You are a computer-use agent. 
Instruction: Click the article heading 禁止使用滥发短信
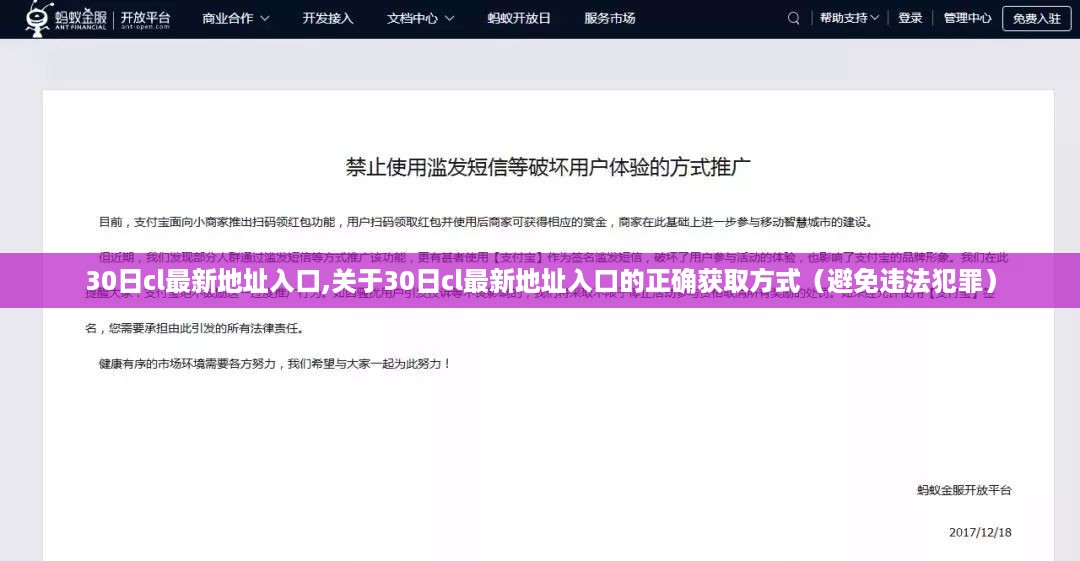pos(548,167)
